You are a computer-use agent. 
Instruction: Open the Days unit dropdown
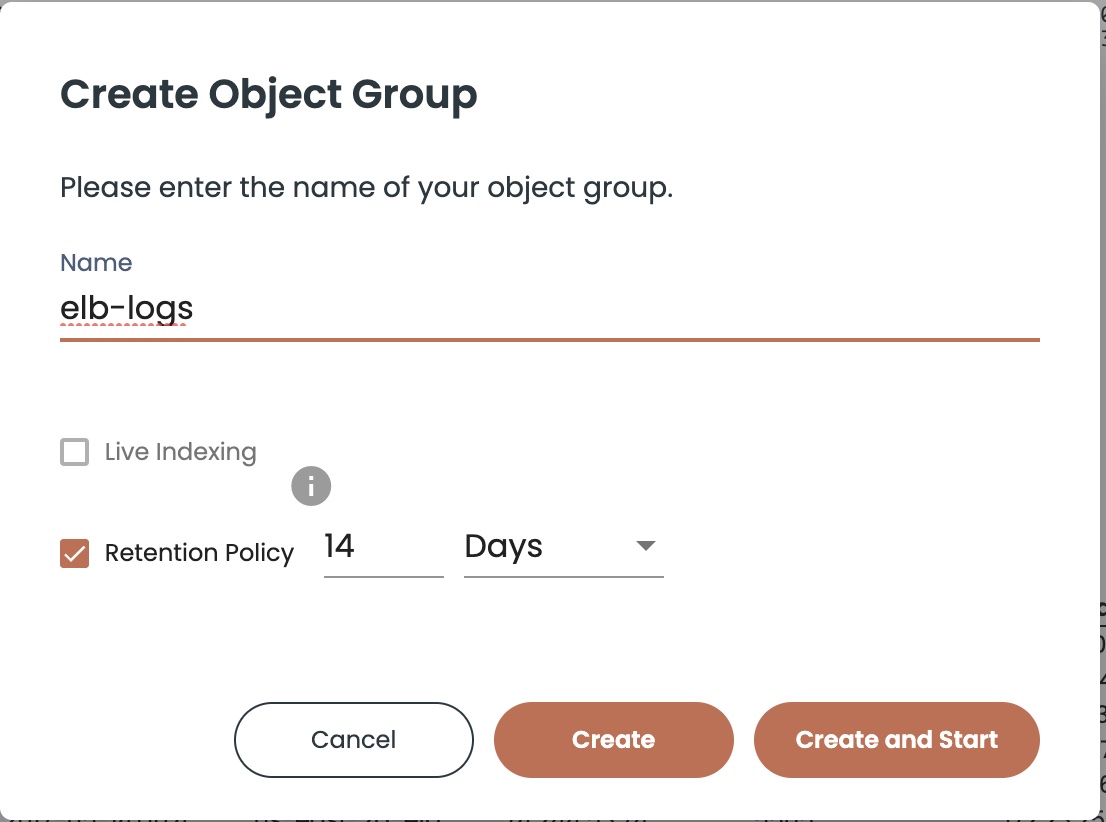tap(564, 548)
